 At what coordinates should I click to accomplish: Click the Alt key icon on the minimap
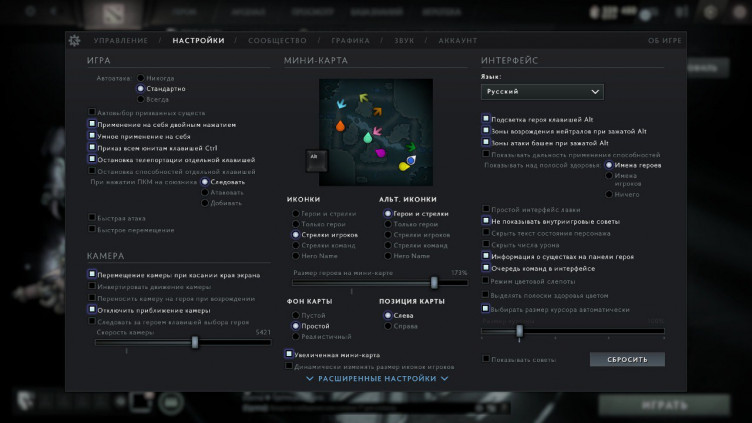[314, 156]
